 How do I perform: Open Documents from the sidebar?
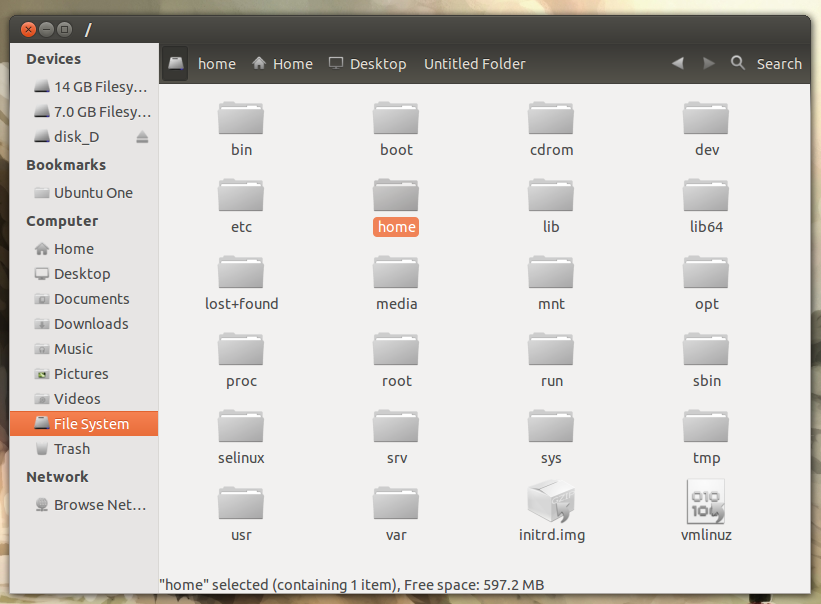tap(91, 299)
